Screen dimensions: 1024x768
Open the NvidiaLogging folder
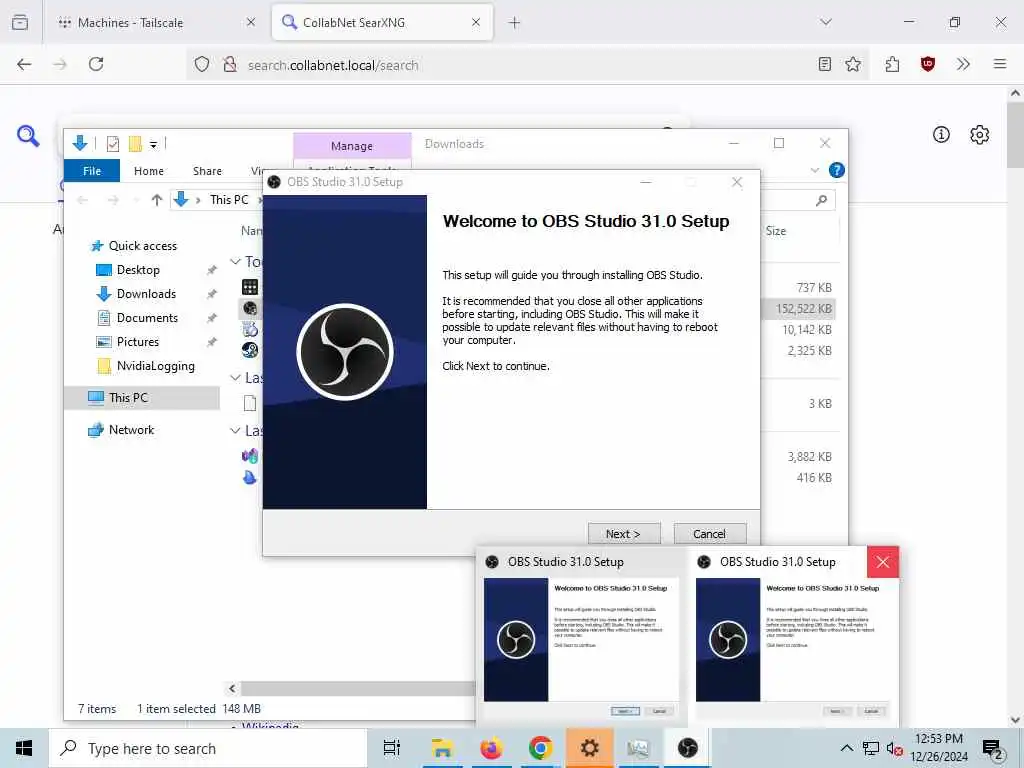155,366
